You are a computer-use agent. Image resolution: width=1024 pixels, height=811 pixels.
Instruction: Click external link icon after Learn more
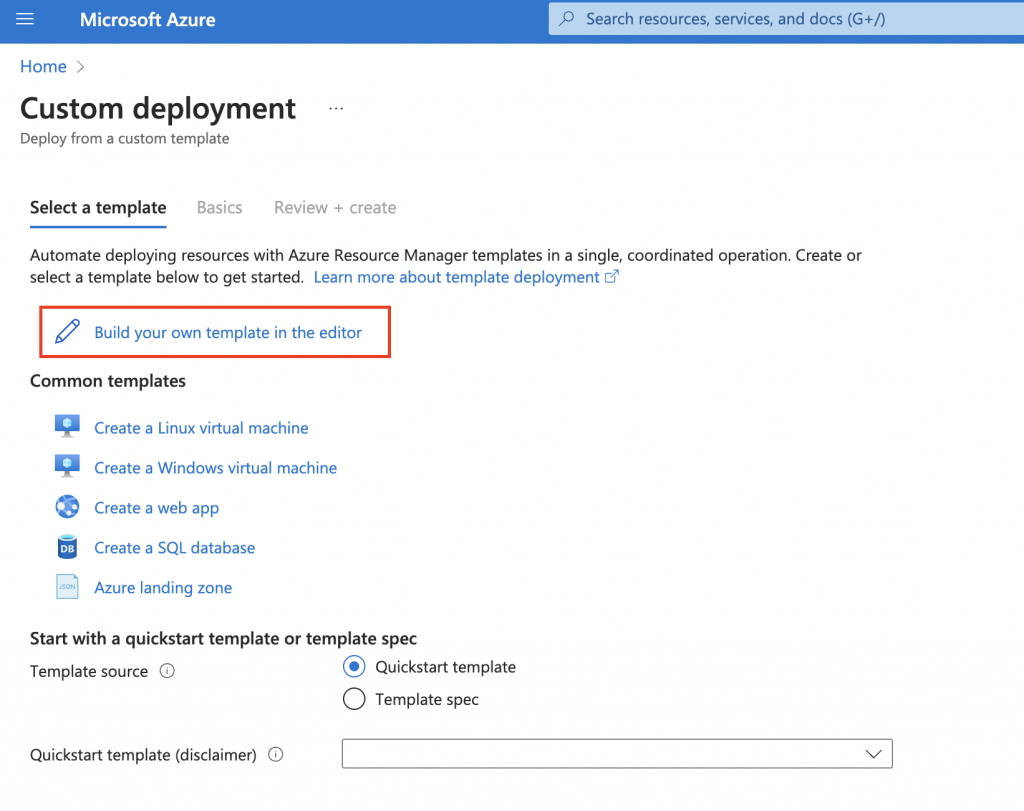tap(611, 277)
